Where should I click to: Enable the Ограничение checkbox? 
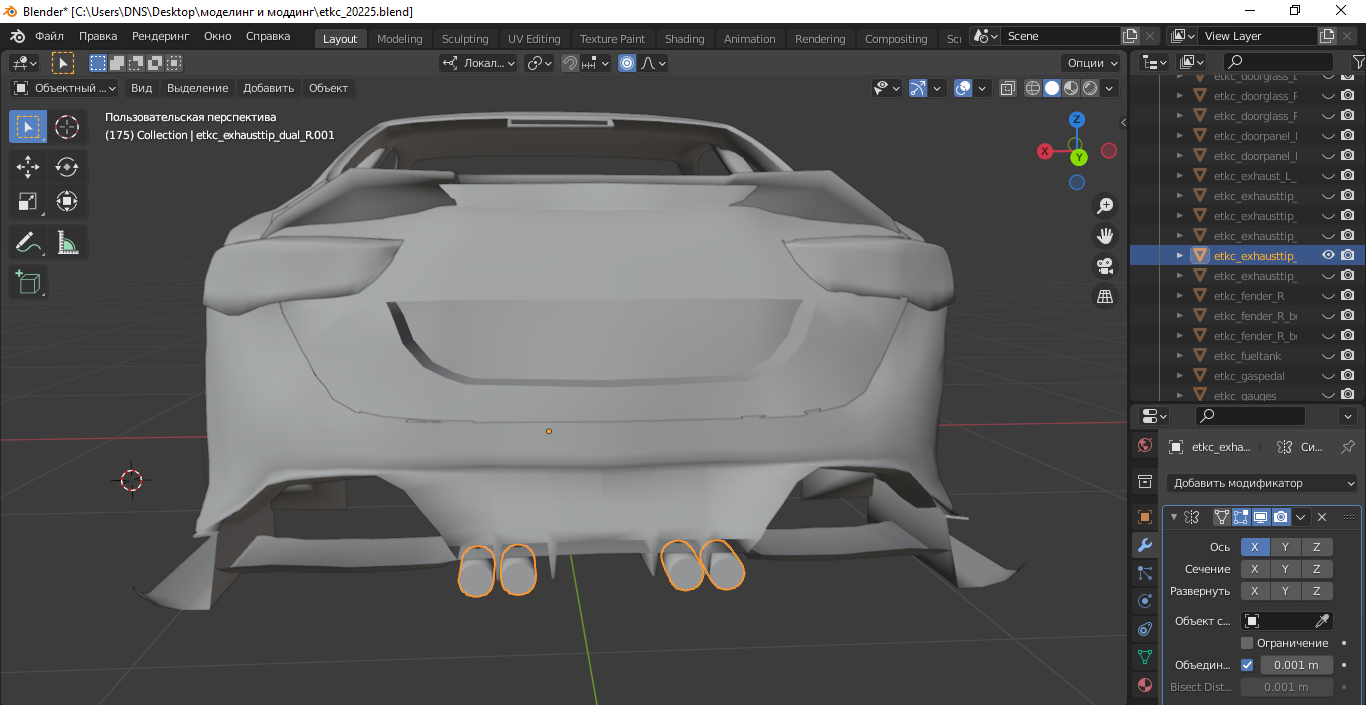(x=1247, y=643)
